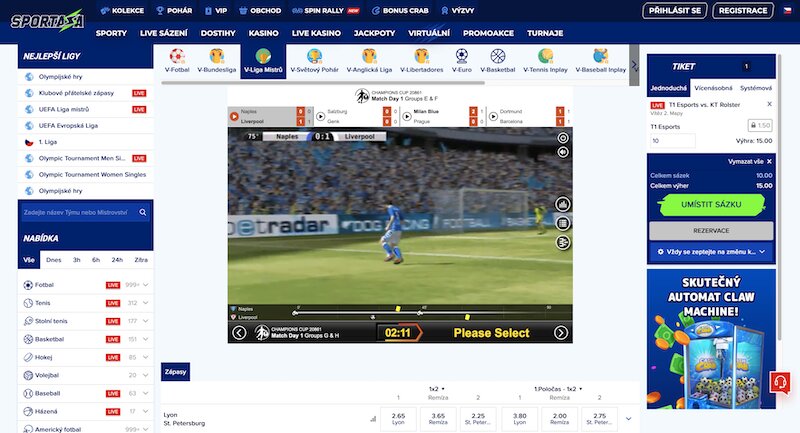Screen dimensions: 800x433
Task: Switch ticket to Vícenásobná tab
Action: coord(713,88)
